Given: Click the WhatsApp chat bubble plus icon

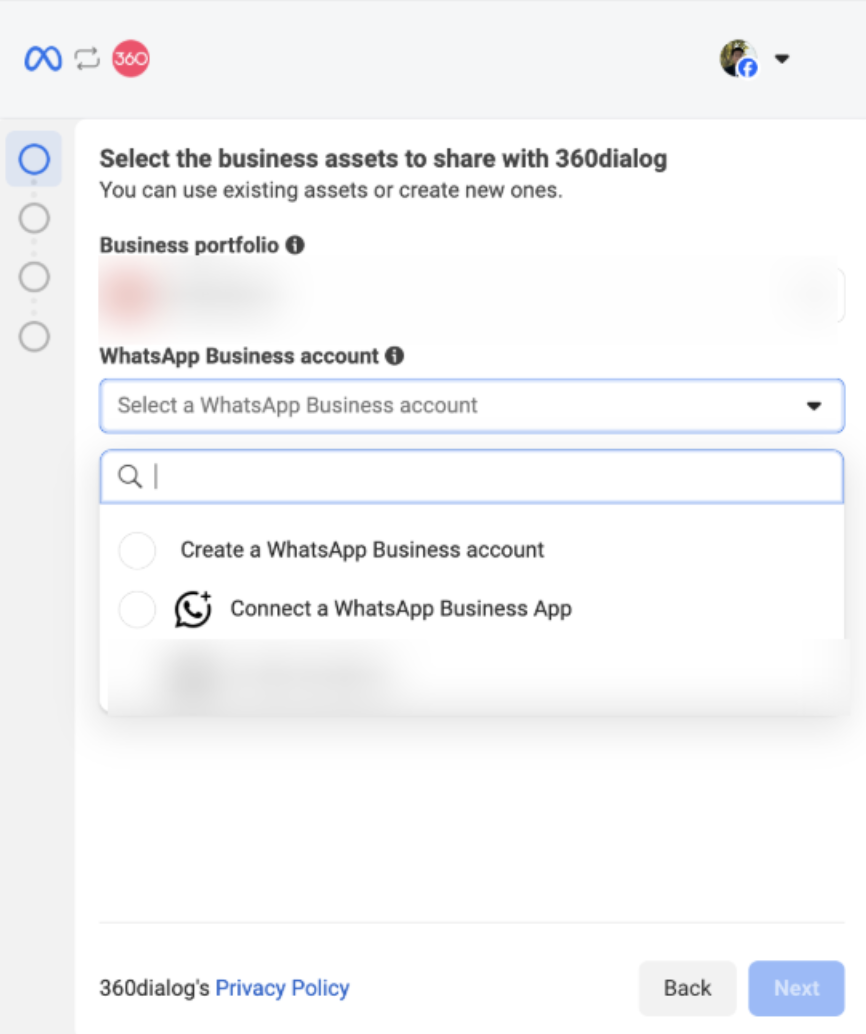Looking at the screenshot, I should point(193,609).
